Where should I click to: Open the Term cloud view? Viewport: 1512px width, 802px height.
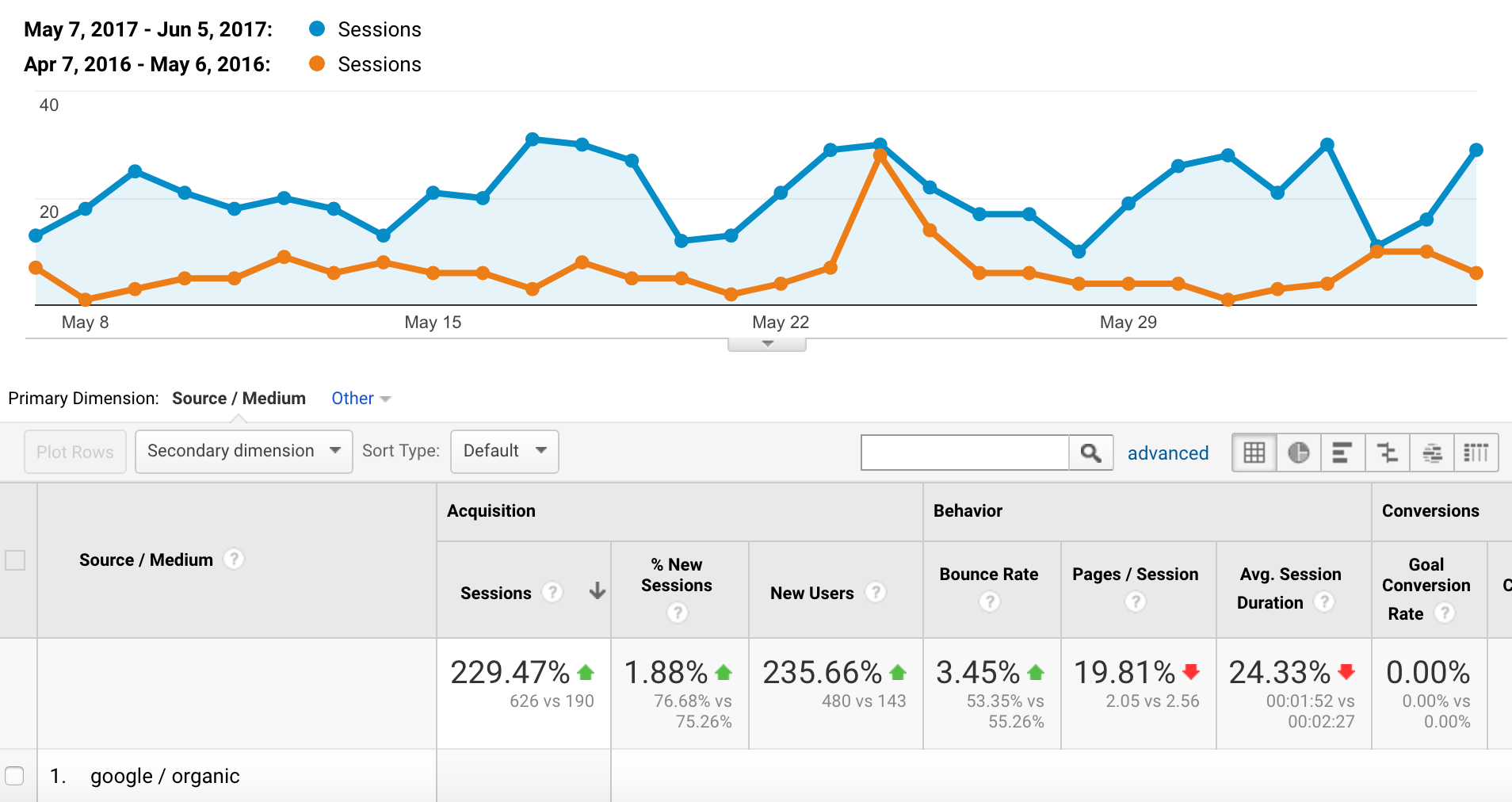[1432, 452]
